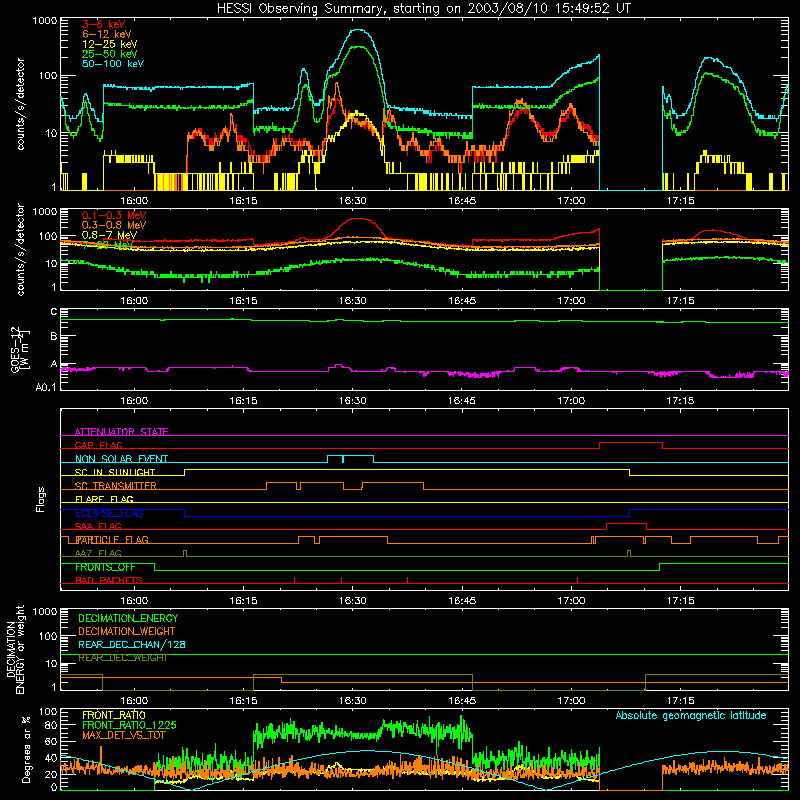
Task: Select the BAD_PACKETS flag label
Action: [109, 580]
